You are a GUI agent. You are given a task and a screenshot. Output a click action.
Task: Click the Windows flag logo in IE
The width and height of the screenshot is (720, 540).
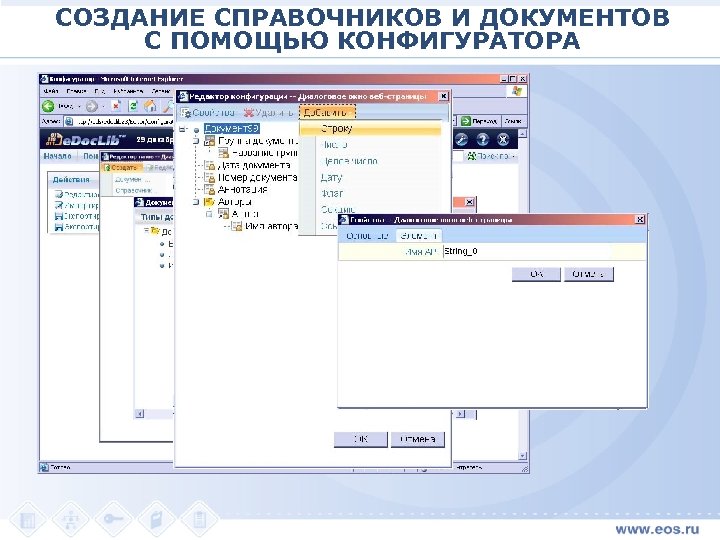coord(517,91)
